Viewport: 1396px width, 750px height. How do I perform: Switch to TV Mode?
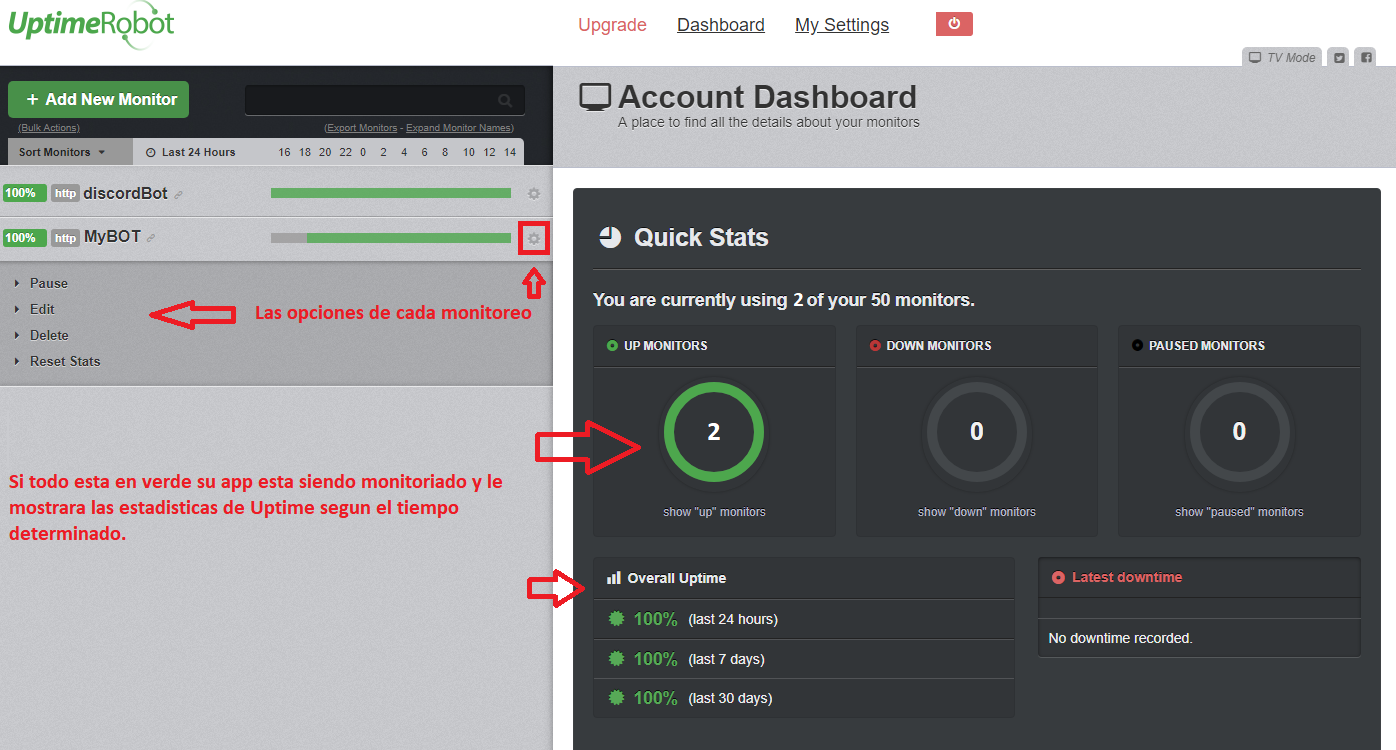pyautogui.click(x=1282, y=57)
